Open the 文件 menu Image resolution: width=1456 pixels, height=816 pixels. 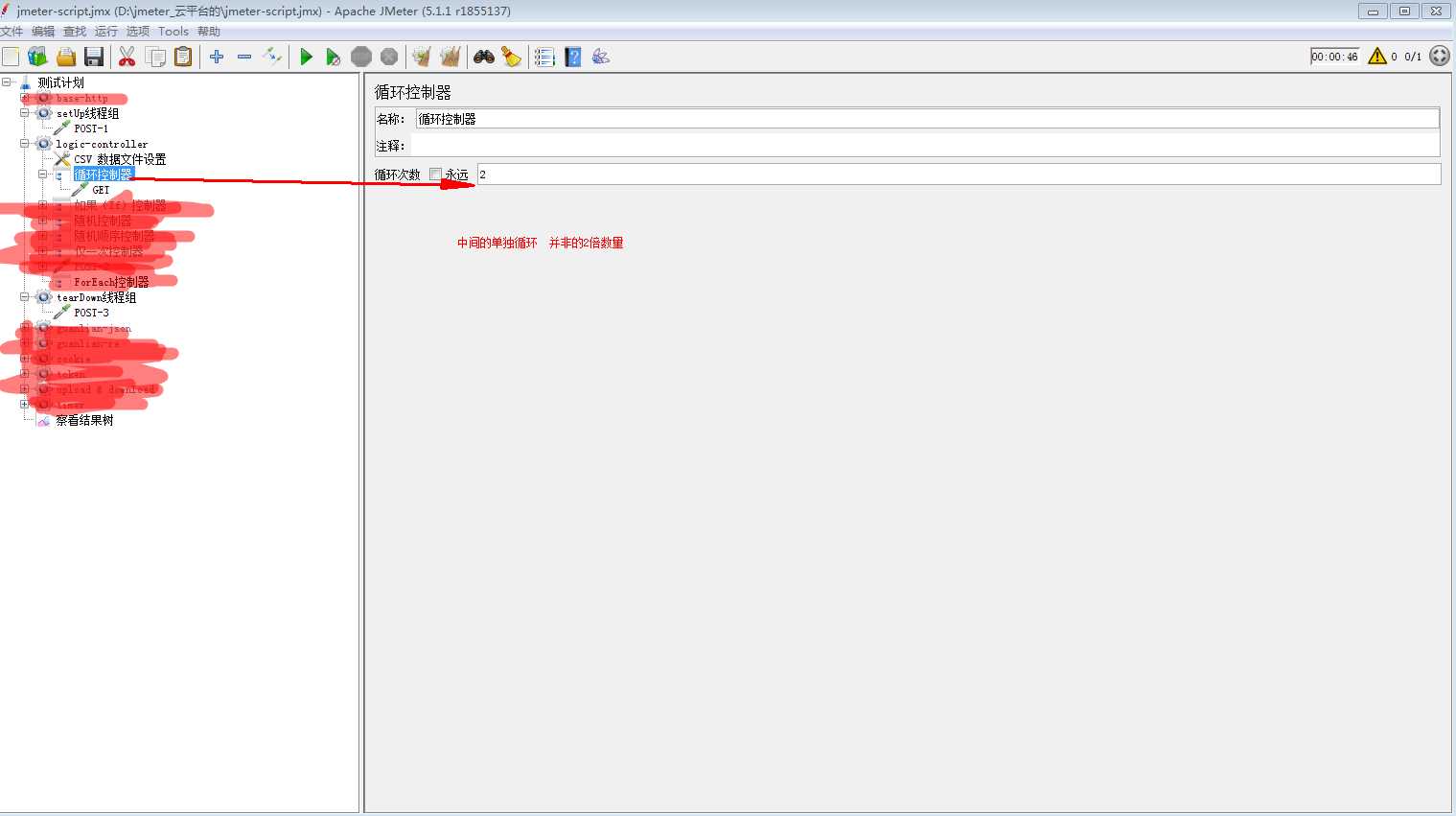(x=12, y=32)
